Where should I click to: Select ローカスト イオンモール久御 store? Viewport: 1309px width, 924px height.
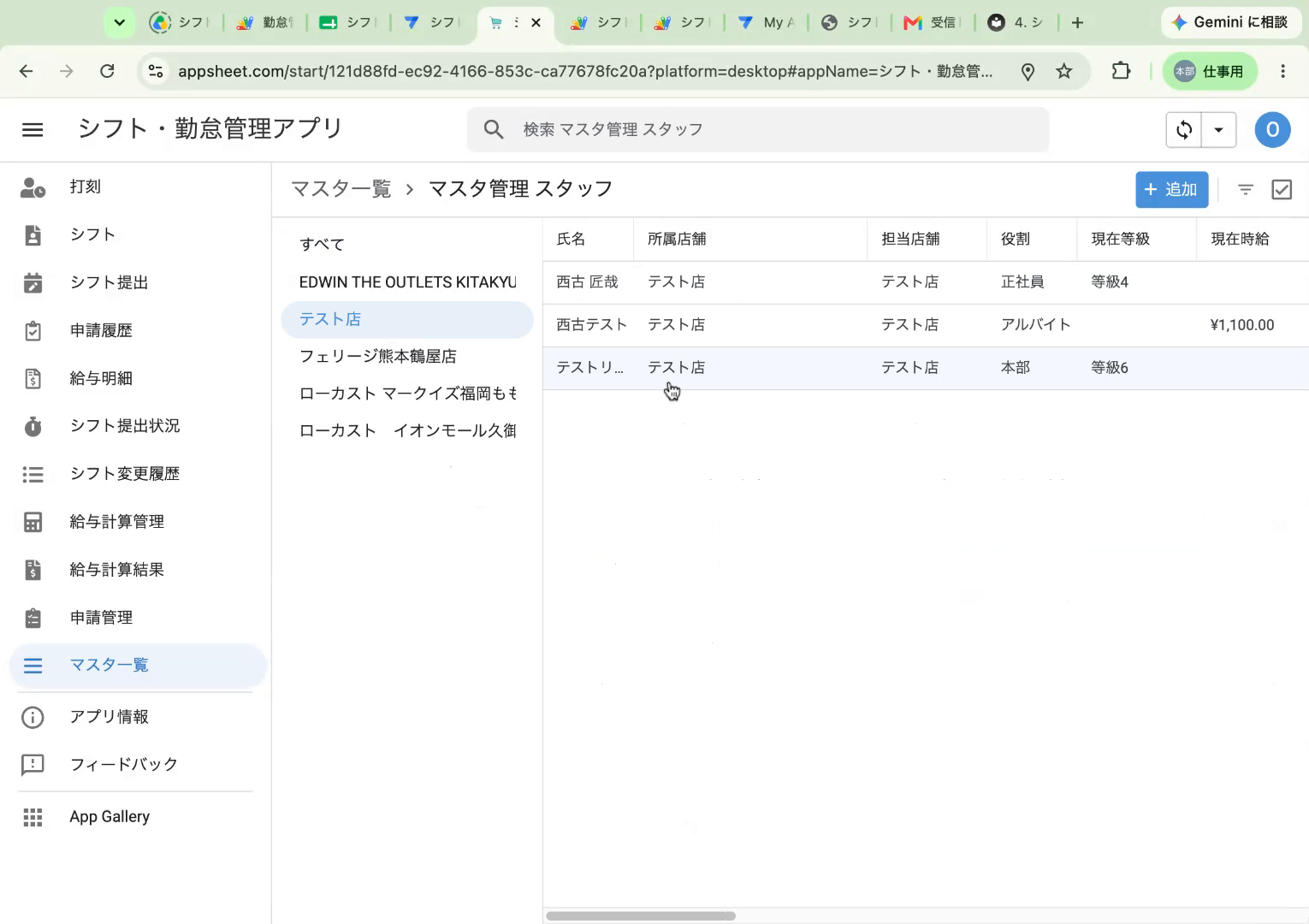(407, 430)
